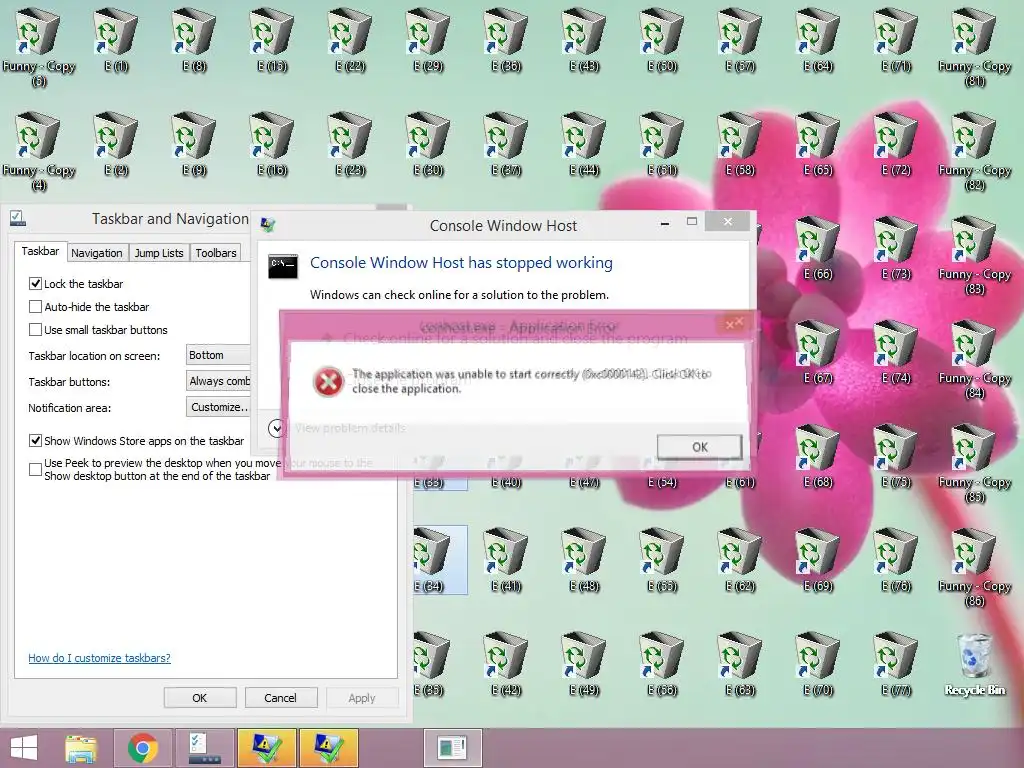The image size is (1024, 768).
Task: Select the E (9) desktop shortcut
Action: 194,144
